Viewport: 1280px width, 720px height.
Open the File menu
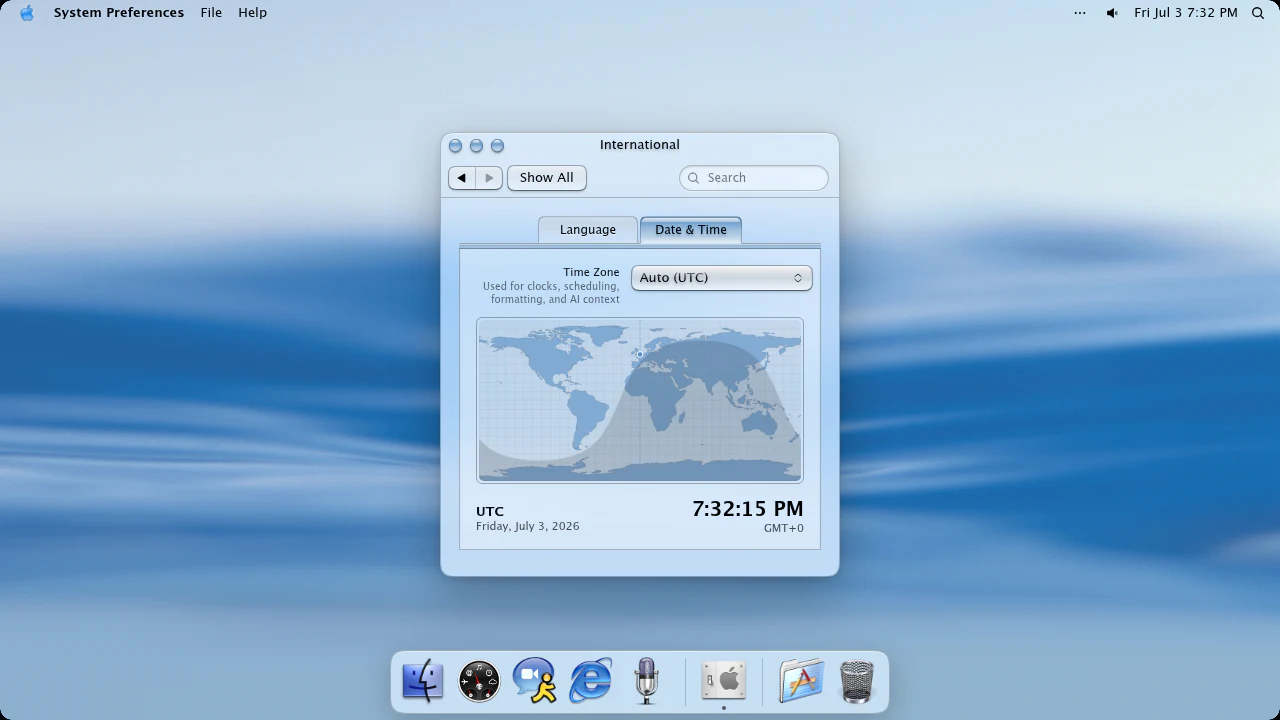[211, 13]
